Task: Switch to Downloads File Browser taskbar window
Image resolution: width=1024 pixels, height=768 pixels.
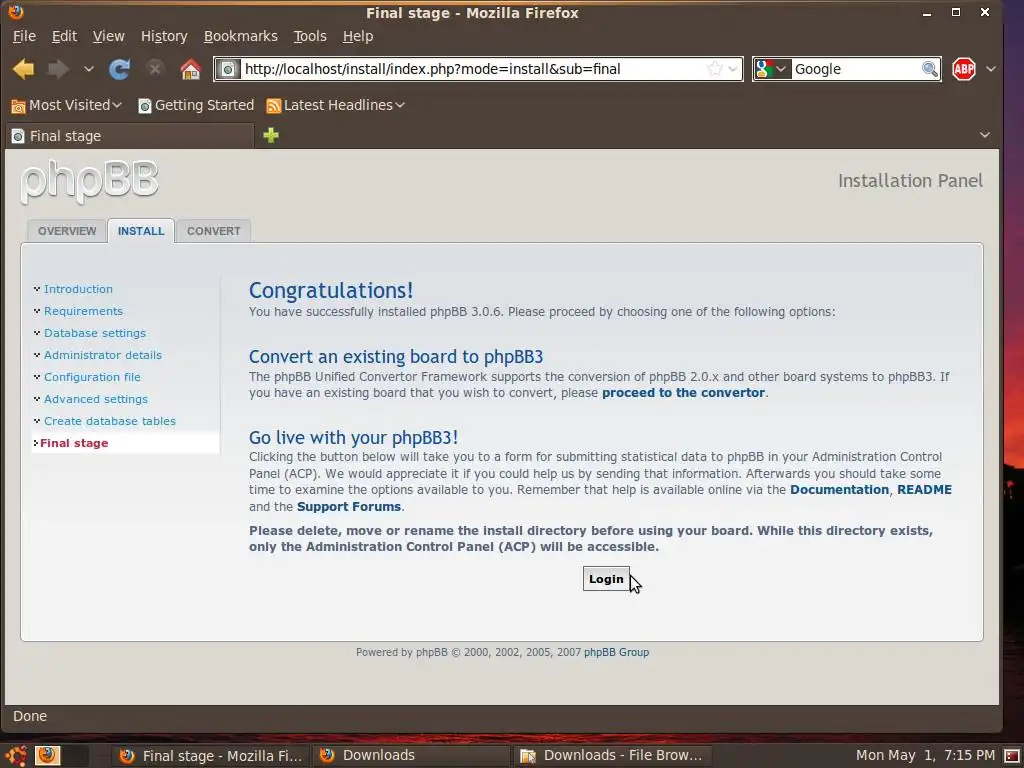Action: (x=612, y=756)
